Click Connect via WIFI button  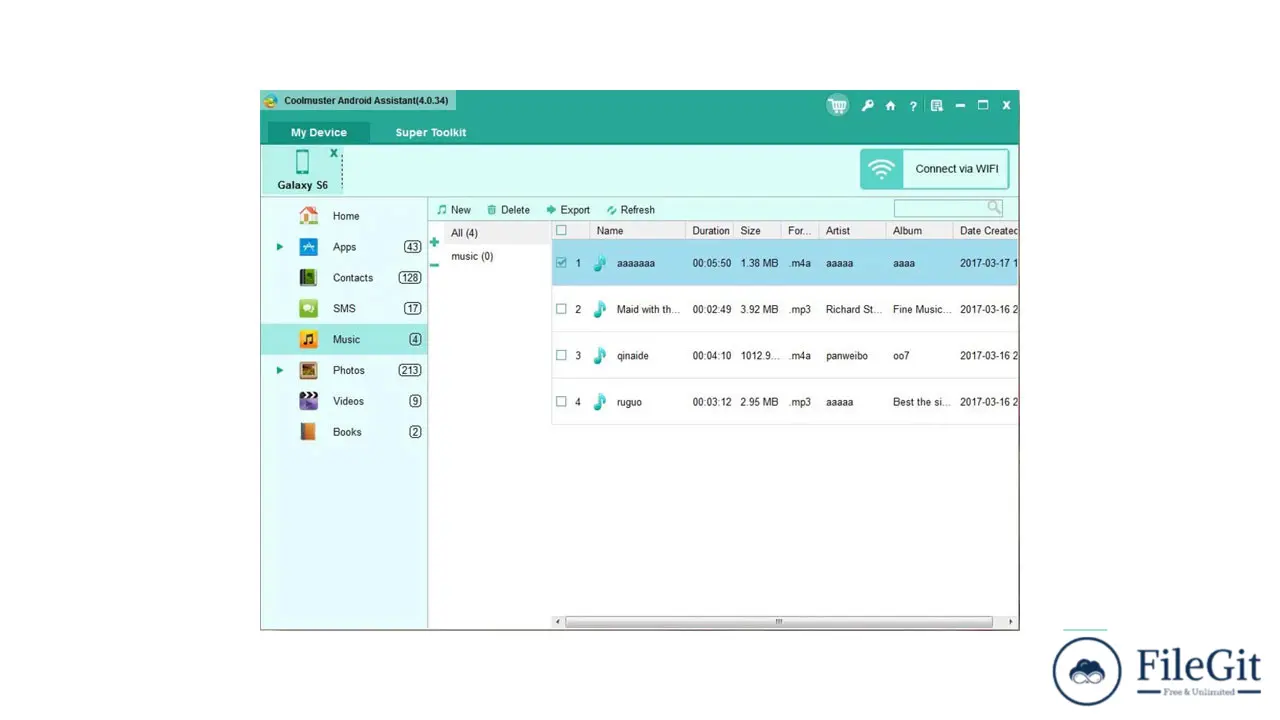coord(934,169)
